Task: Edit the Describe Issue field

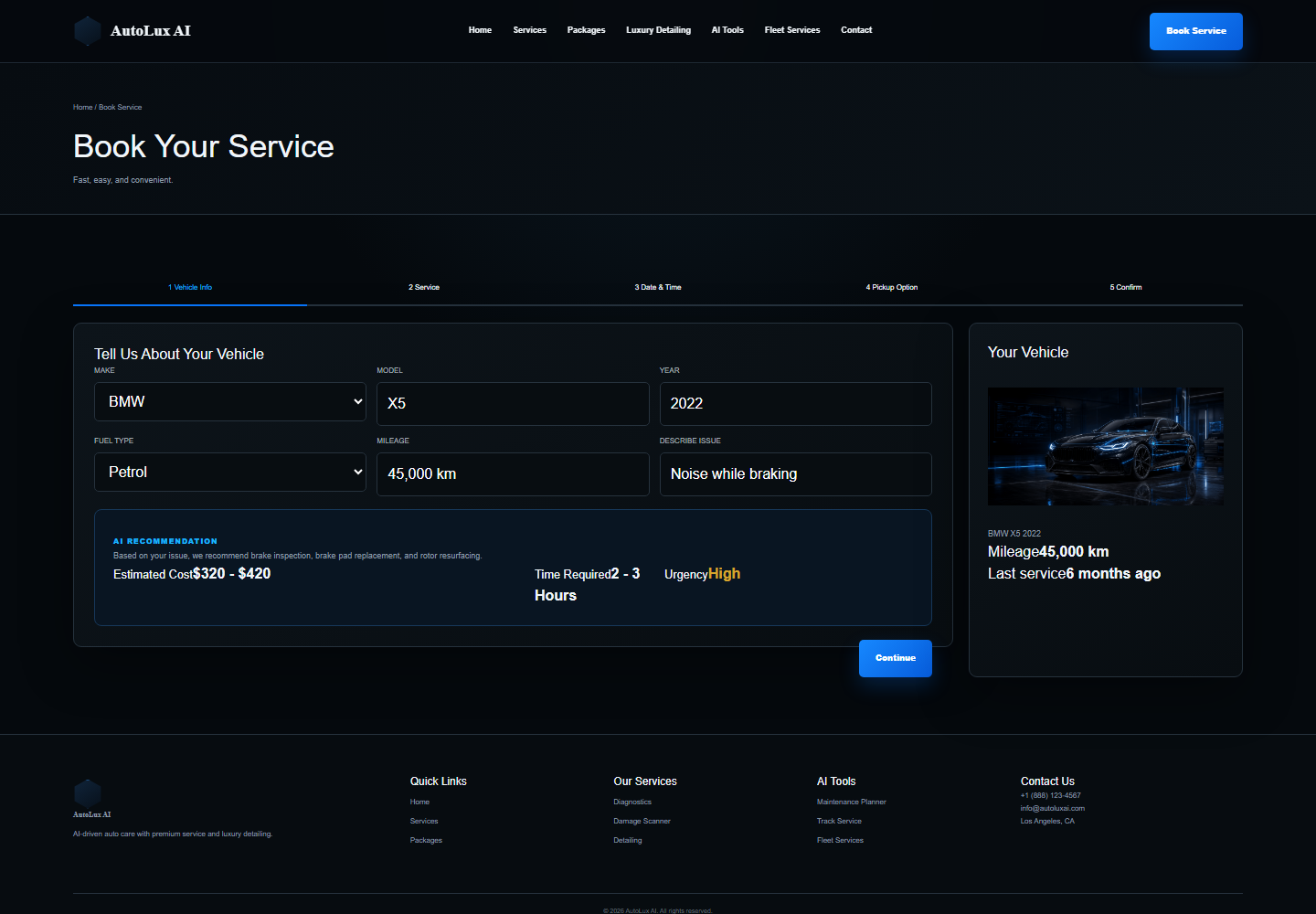Action: 796,474
